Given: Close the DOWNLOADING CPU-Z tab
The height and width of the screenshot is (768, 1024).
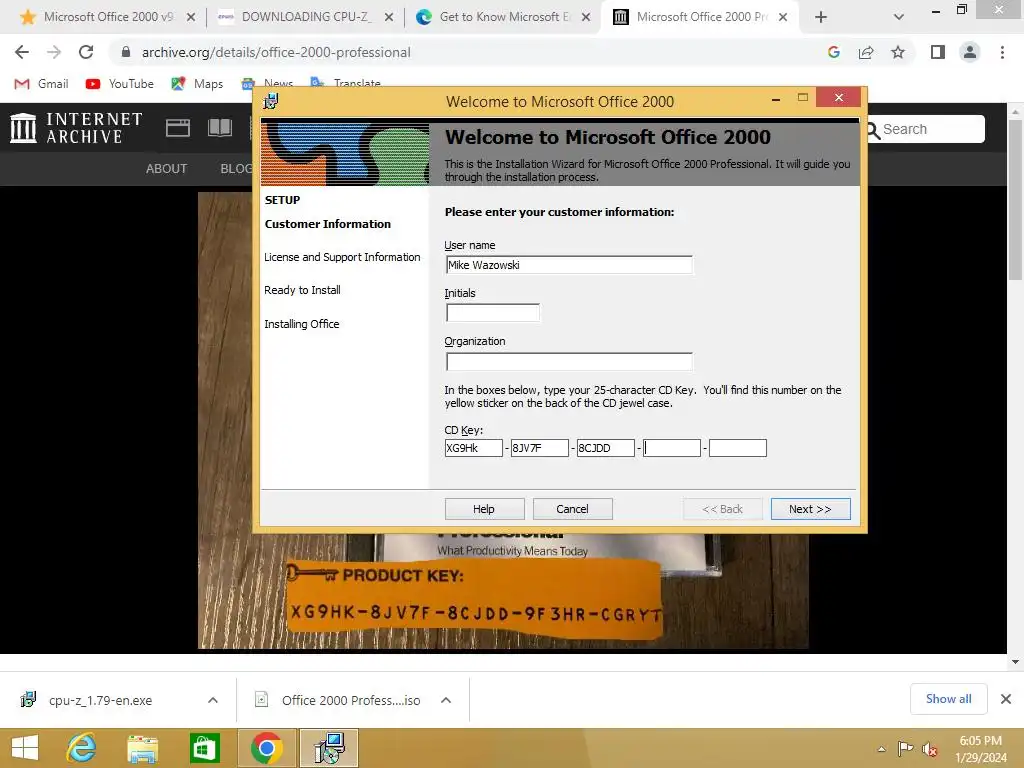Looking at the screenshot, I should [389, 18].
